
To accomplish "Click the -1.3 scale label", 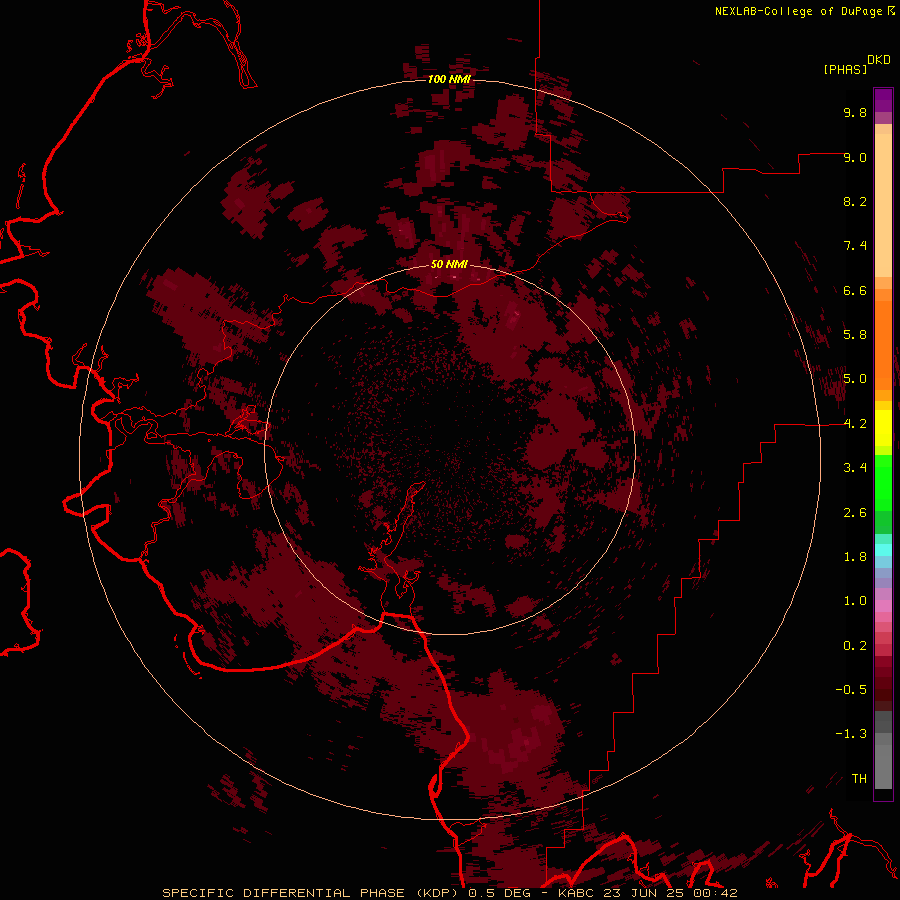I will pos(851,734).
